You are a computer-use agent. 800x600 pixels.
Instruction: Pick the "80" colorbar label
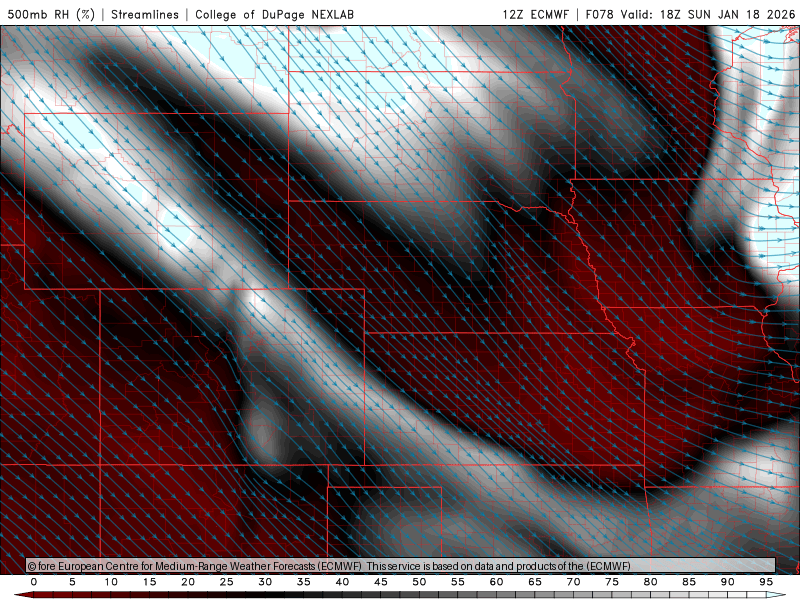(650, 582)
